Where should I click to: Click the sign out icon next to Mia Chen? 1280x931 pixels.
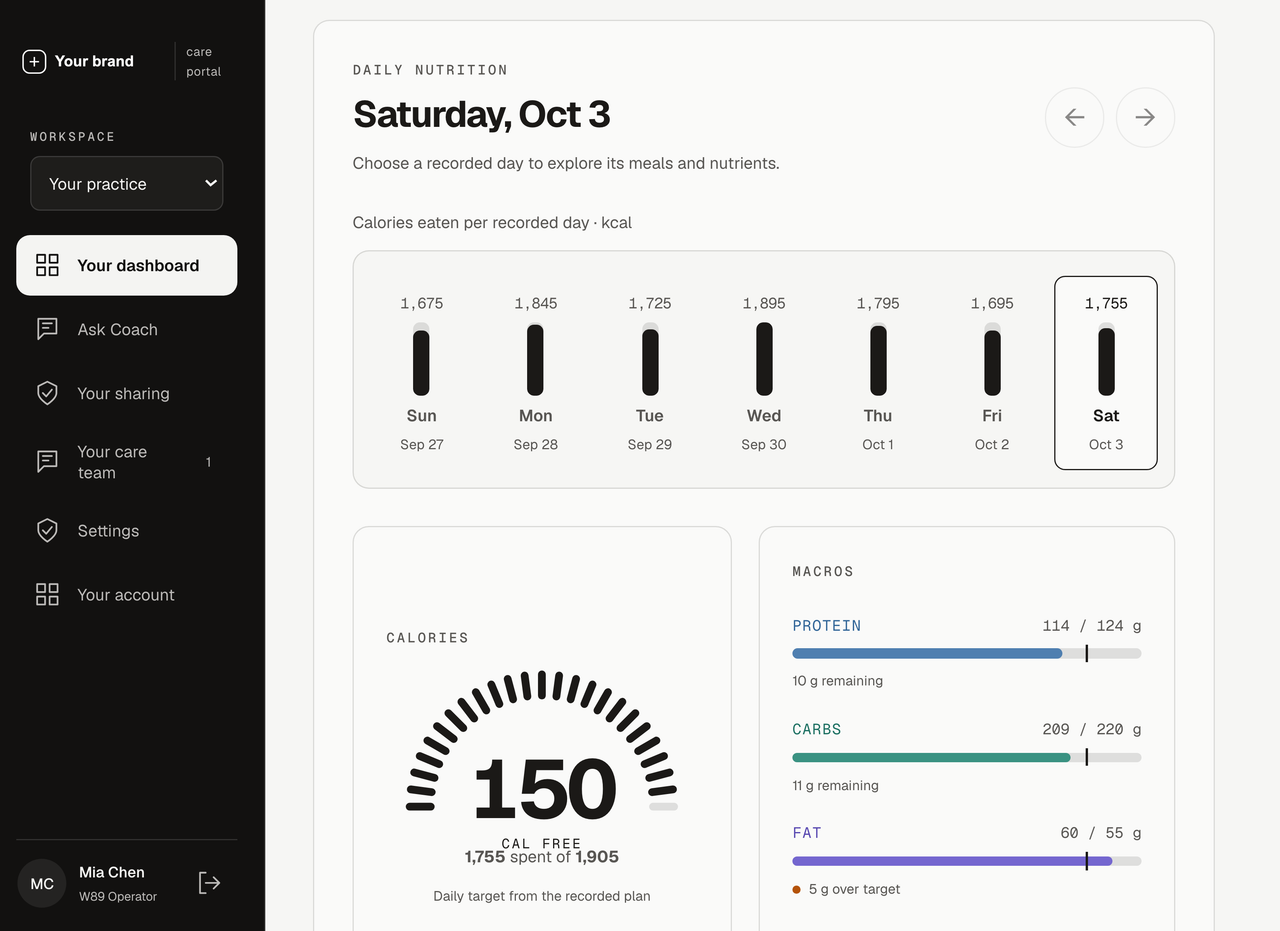209,882
